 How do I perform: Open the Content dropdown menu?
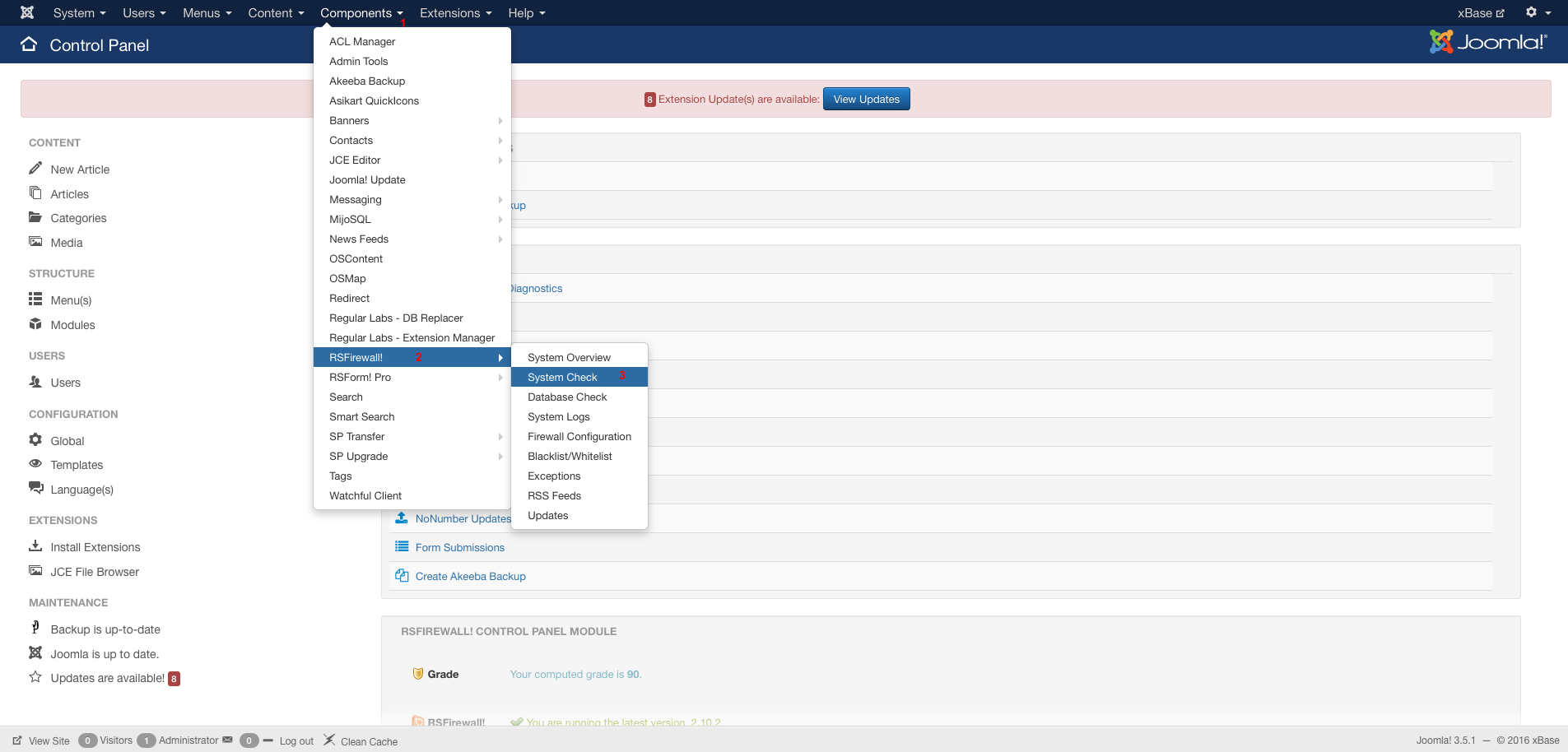276,12
